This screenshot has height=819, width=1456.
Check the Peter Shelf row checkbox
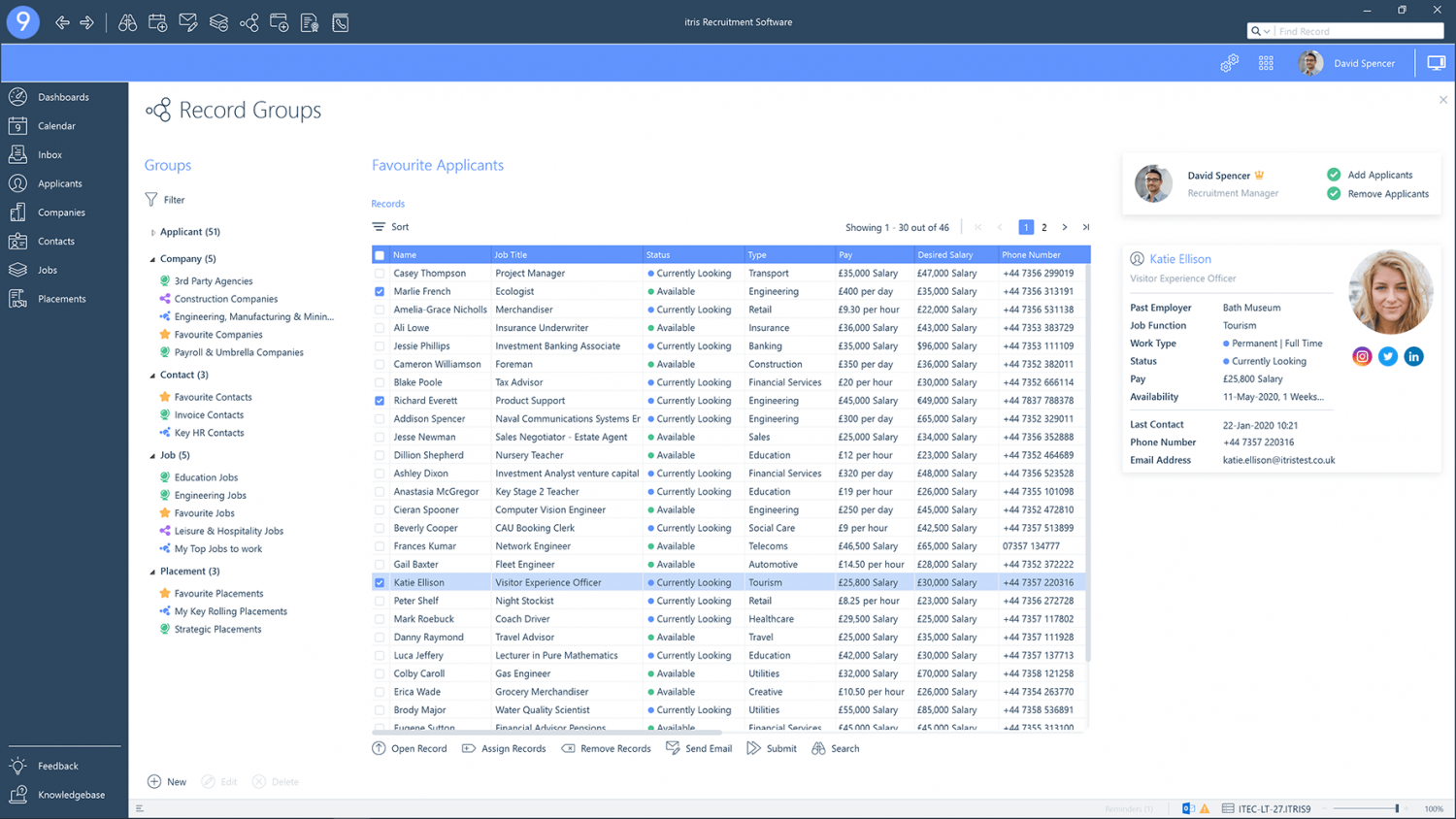point(380,601)
